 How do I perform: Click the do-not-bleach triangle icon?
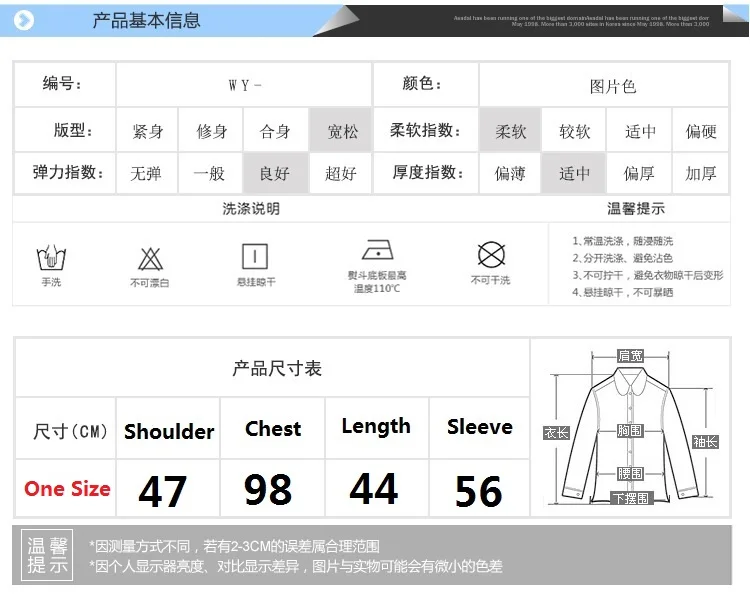coord(150,259)
